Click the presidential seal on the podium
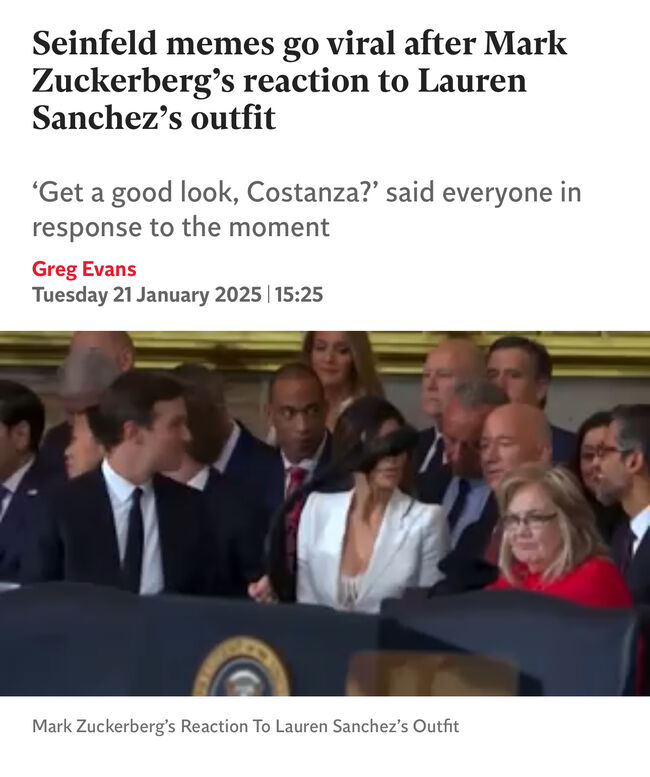650x777 pixels. click(x=241, y=666)
